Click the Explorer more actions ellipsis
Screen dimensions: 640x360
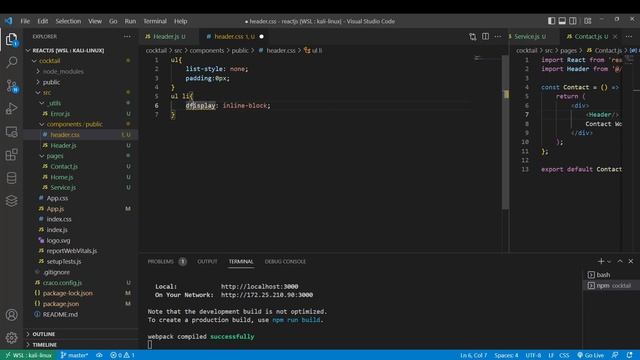(127, 36)
